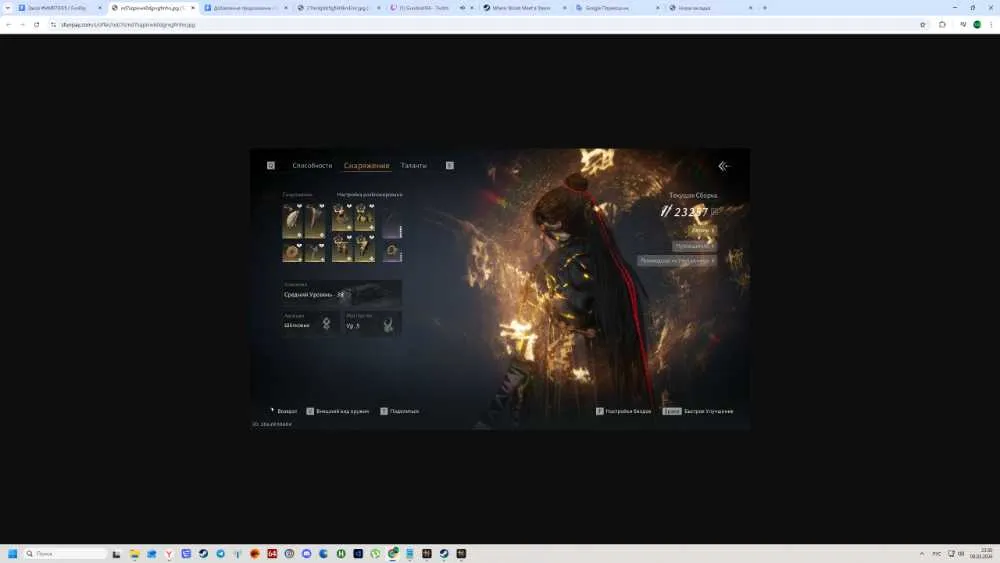Select the second weapon slot in top row
Viewport: 1000px width, 563px height.
coord(314,220)
